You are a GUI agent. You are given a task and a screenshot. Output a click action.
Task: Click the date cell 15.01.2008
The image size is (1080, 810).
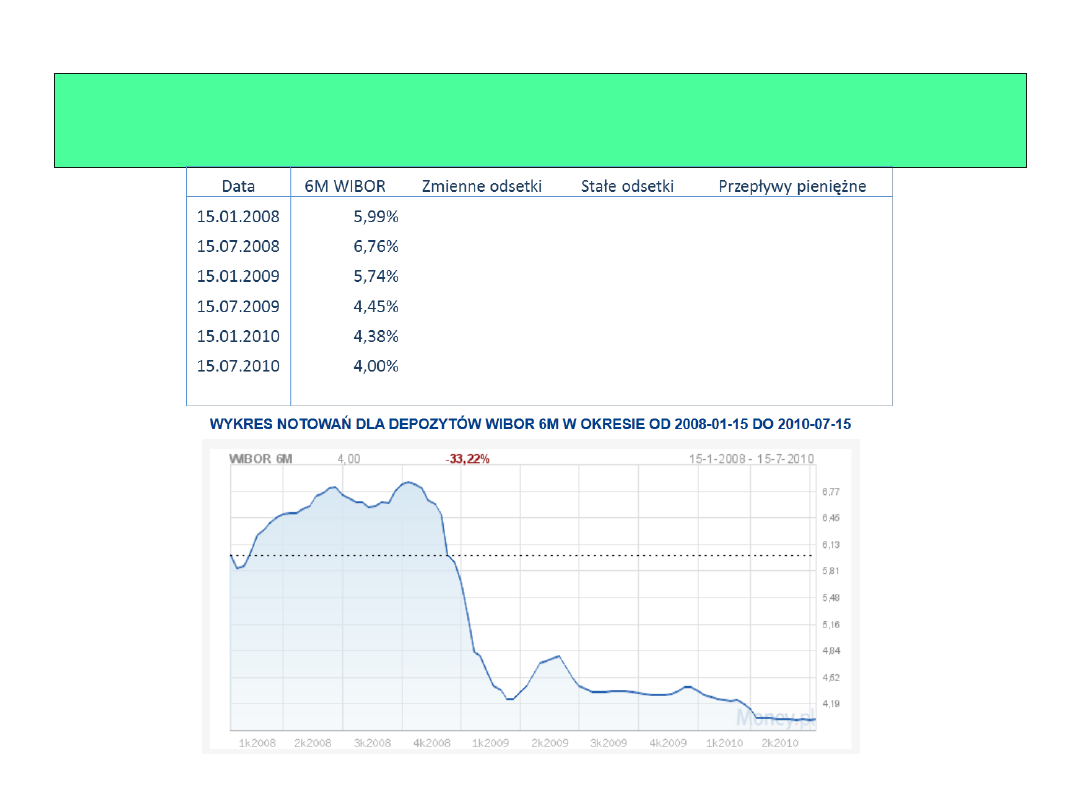pos(238,216)
